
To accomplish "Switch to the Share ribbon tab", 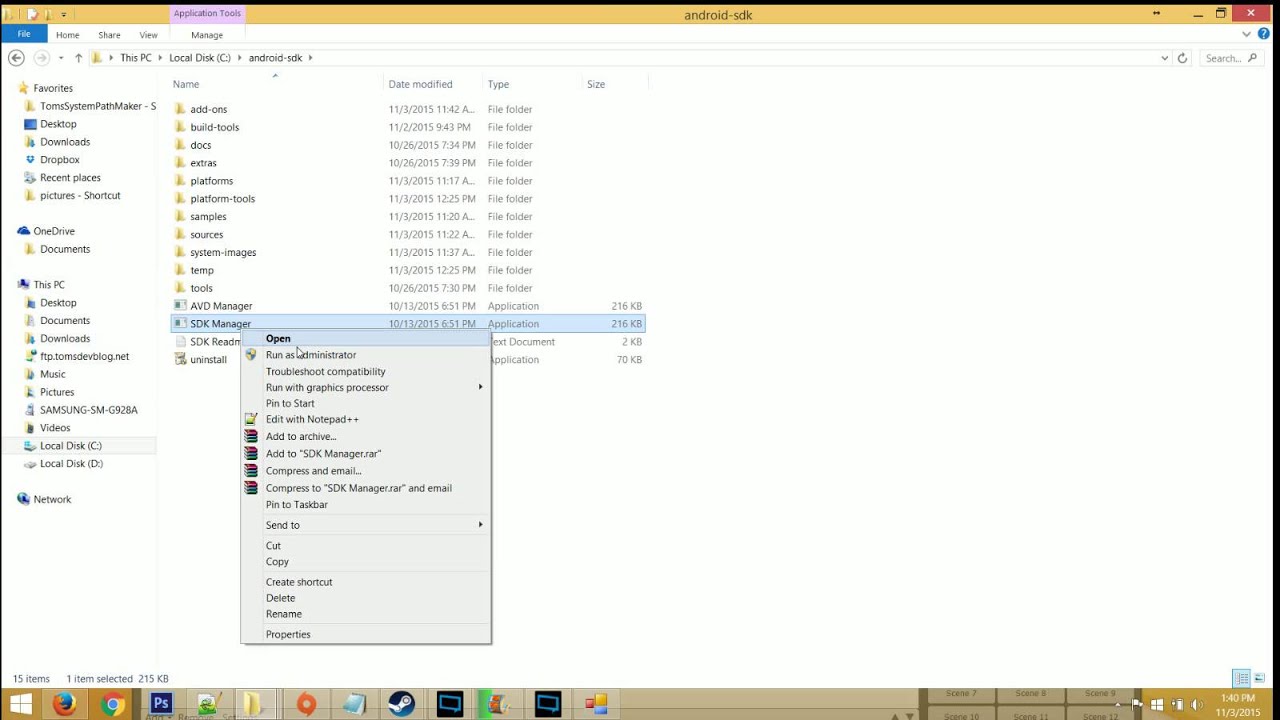I will click(x=109, y=35).
